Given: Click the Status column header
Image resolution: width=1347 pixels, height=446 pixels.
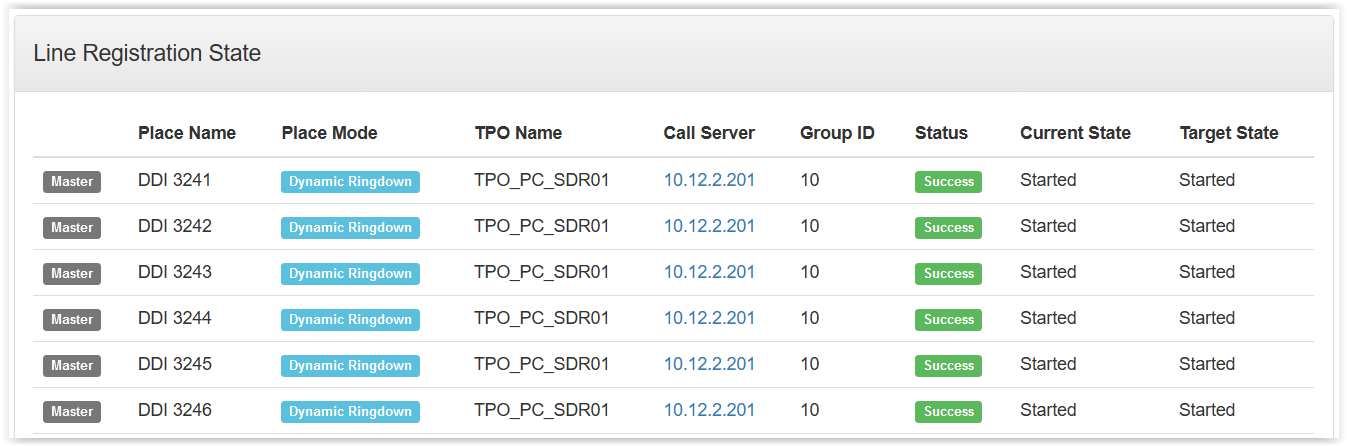Looking at the screenshot, I should pos(941,133).
